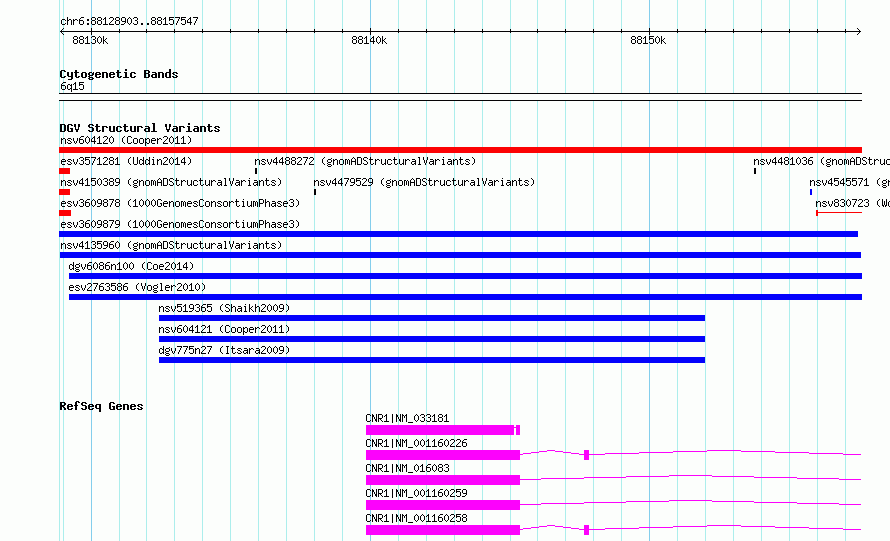The width and height of the screenshot is (890, 541).
Task: Select the magenta NM_001160226 exon bar
Action: (443, 455)
